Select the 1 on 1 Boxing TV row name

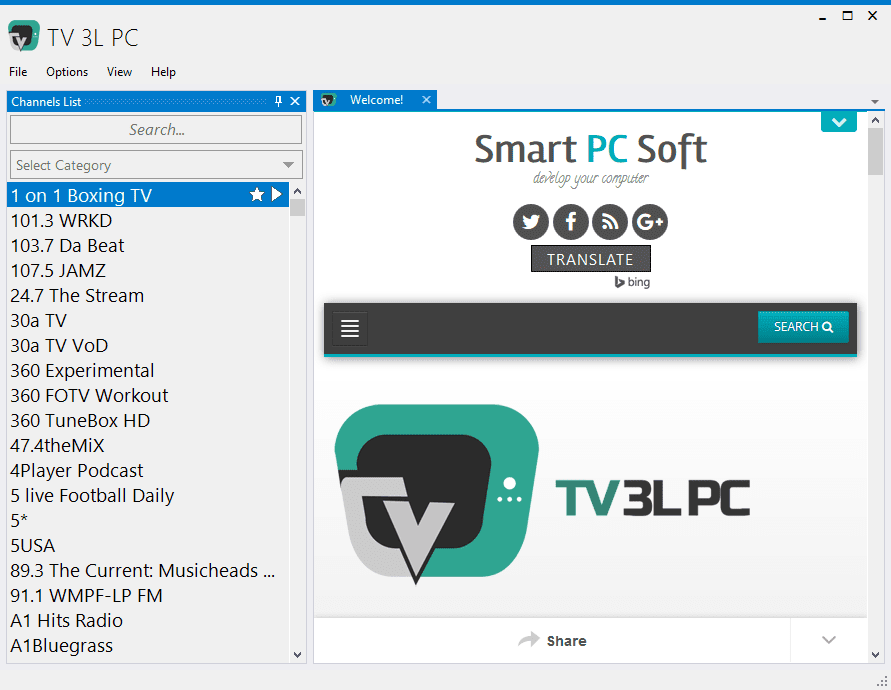(x=81, y=196)
